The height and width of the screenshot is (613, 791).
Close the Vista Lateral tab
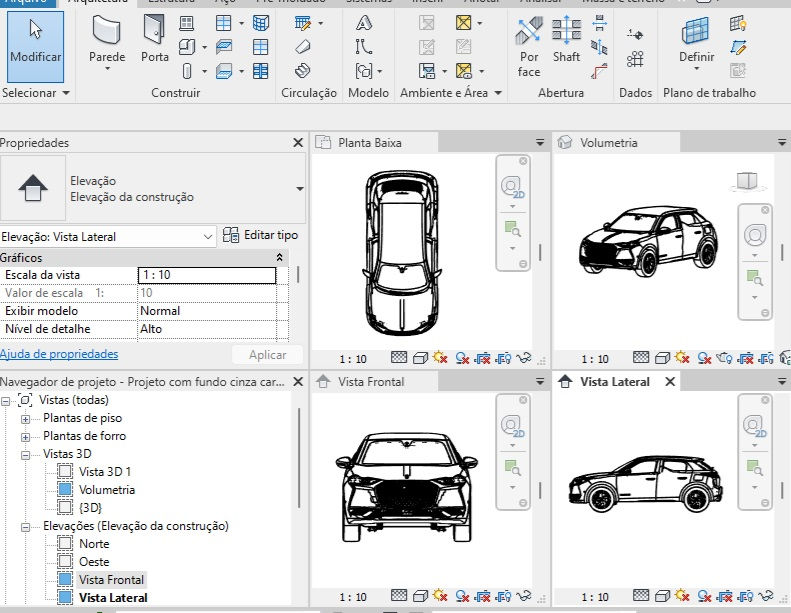click(670, 382)
